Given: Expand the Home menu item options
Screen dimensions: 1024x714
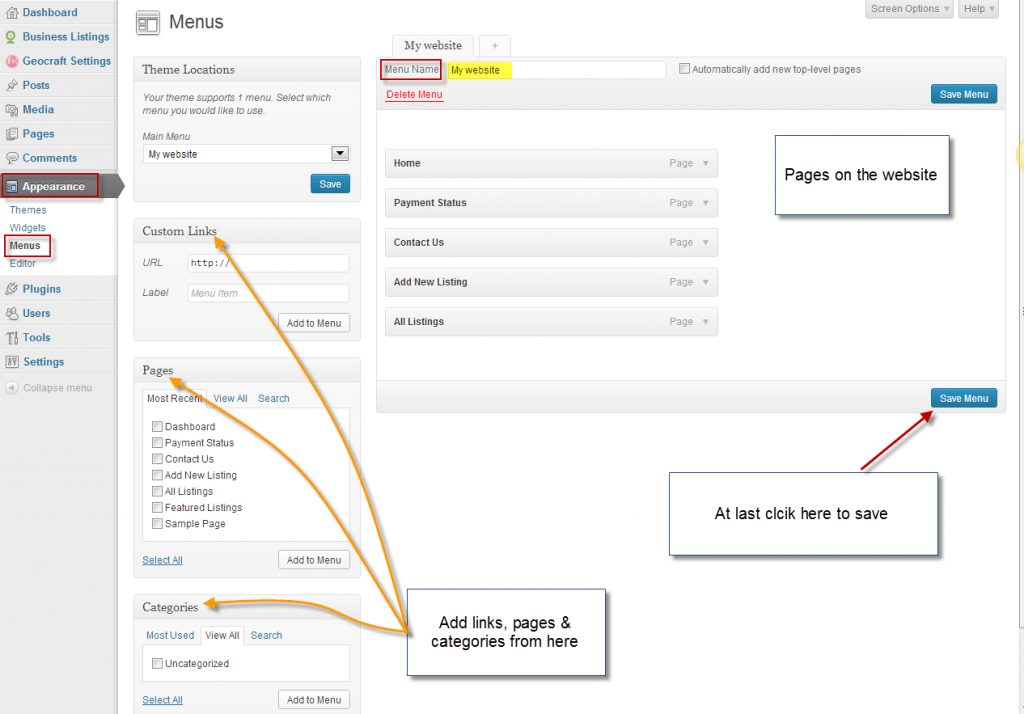Looking at the screenshot, I should [x=704, y=163].
